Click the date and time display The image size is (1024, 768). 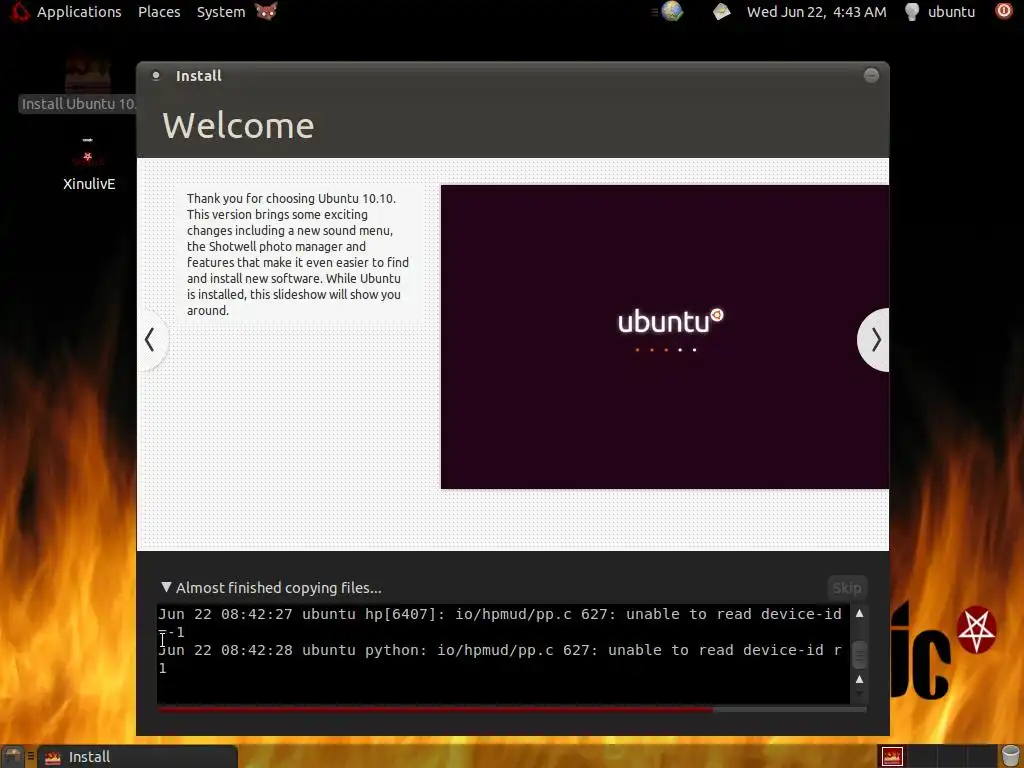click(816, 12)
